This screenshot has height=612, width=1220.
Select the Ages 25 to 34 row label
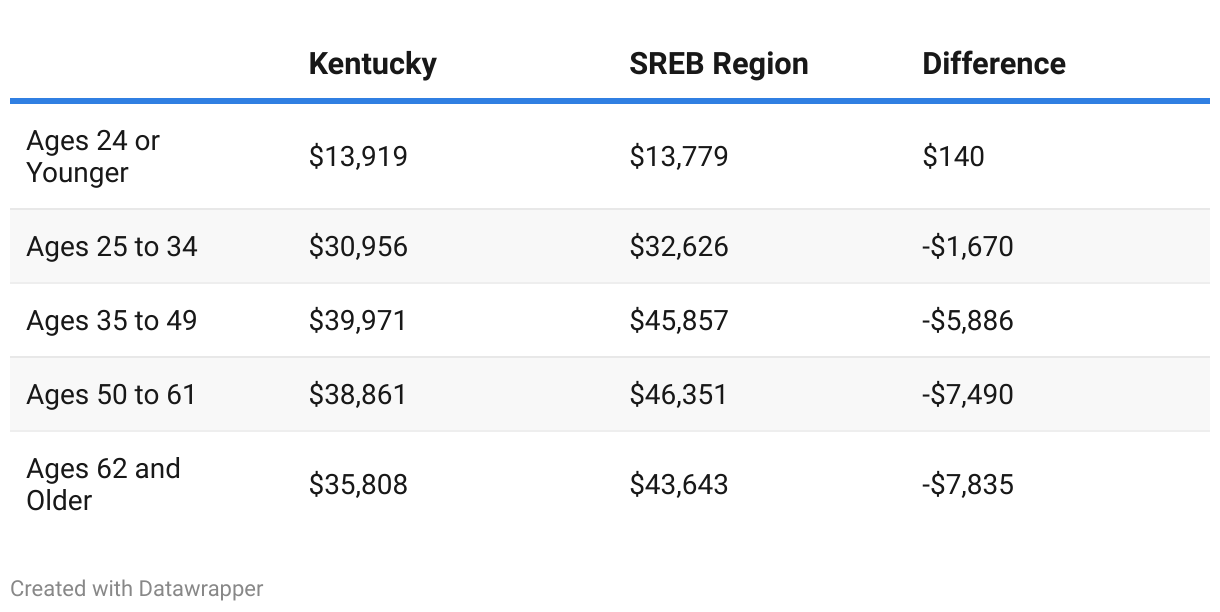point(112,246)
